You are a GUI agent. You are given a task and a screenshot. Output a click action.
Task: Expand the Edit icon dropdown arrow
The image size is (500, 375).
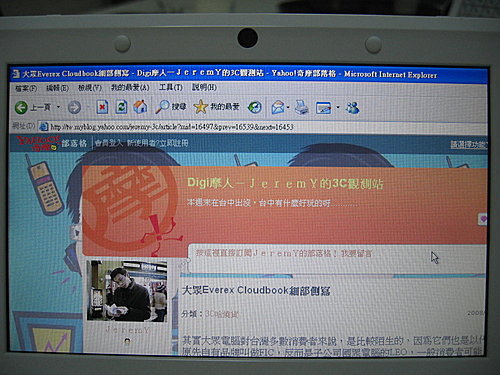tap(338, 107)
